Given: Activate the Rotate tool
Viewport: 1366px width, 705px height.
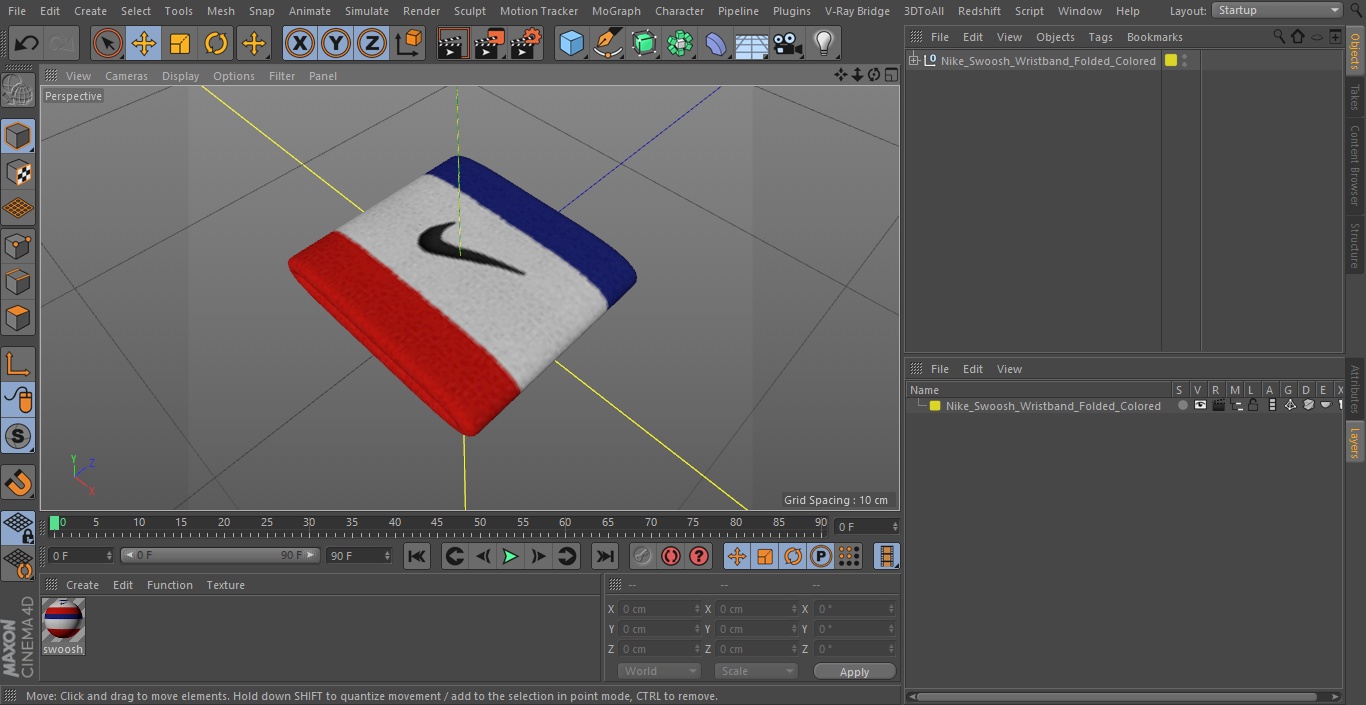Looking at the screenshot, I should [216, 44].
